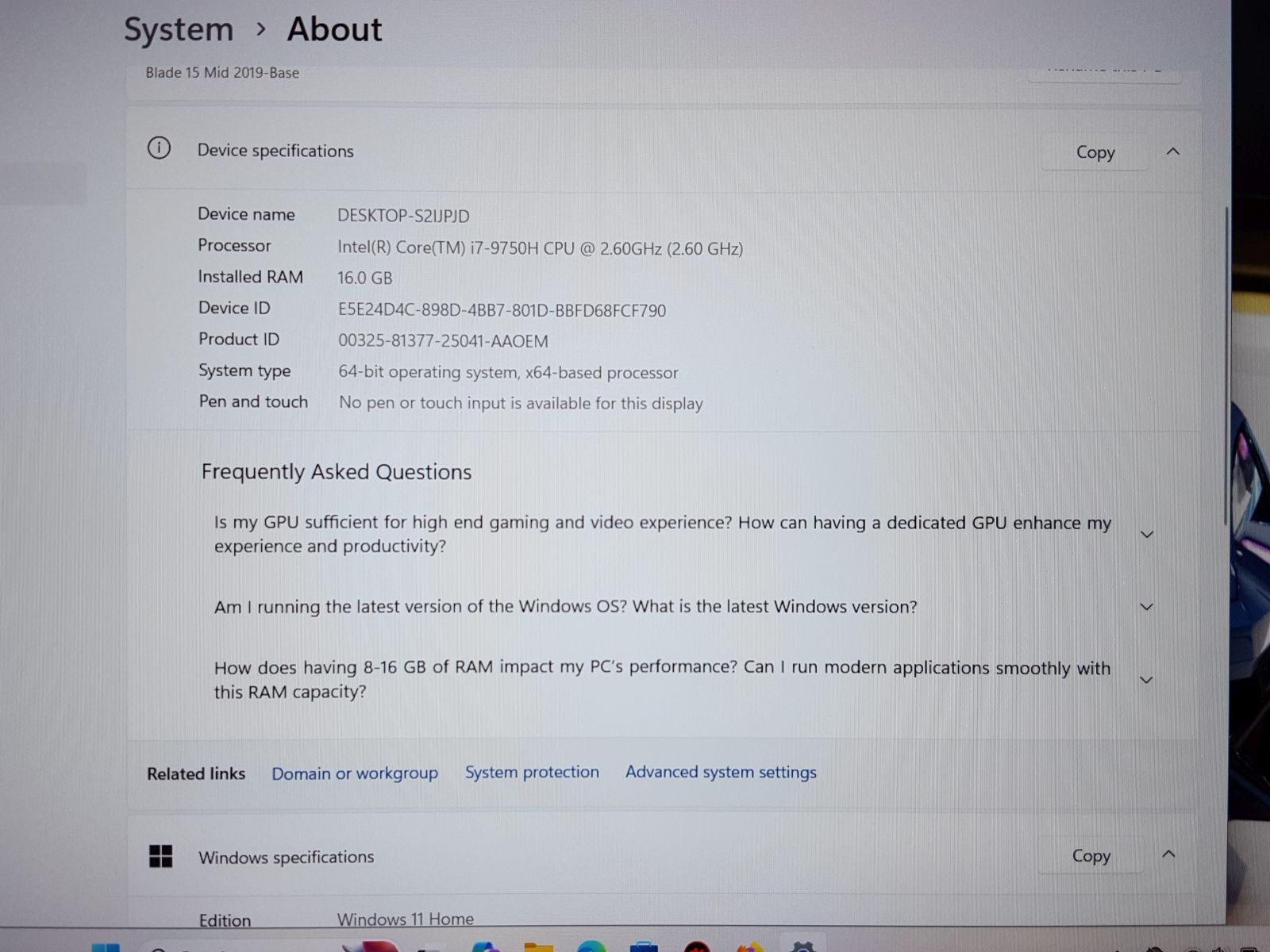Click the Related links label
The width and height of the screenshot is (1270, 952).
point(196,773)
